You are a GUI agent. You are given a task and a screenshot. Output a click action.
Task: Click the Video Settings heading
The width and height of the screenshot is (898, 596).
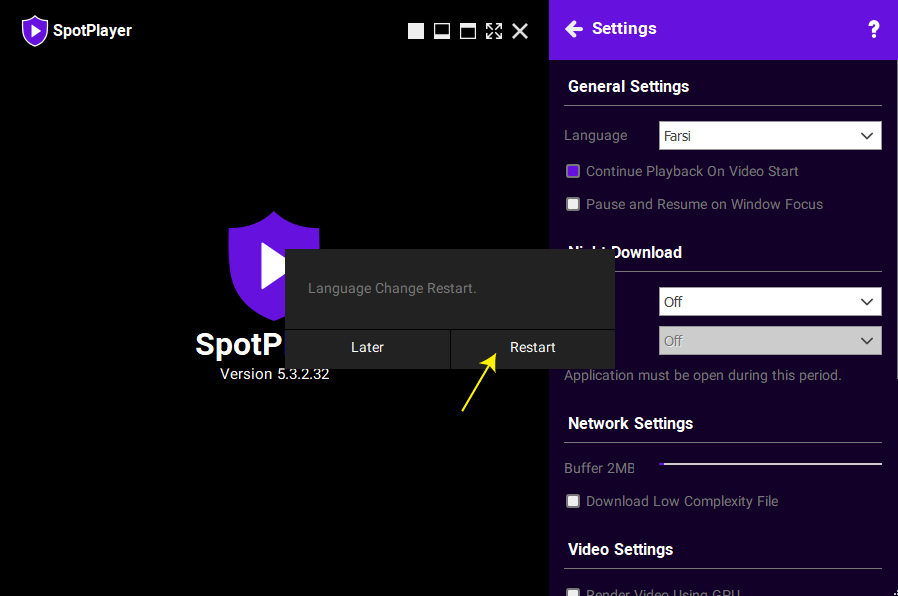pos(620,550)
